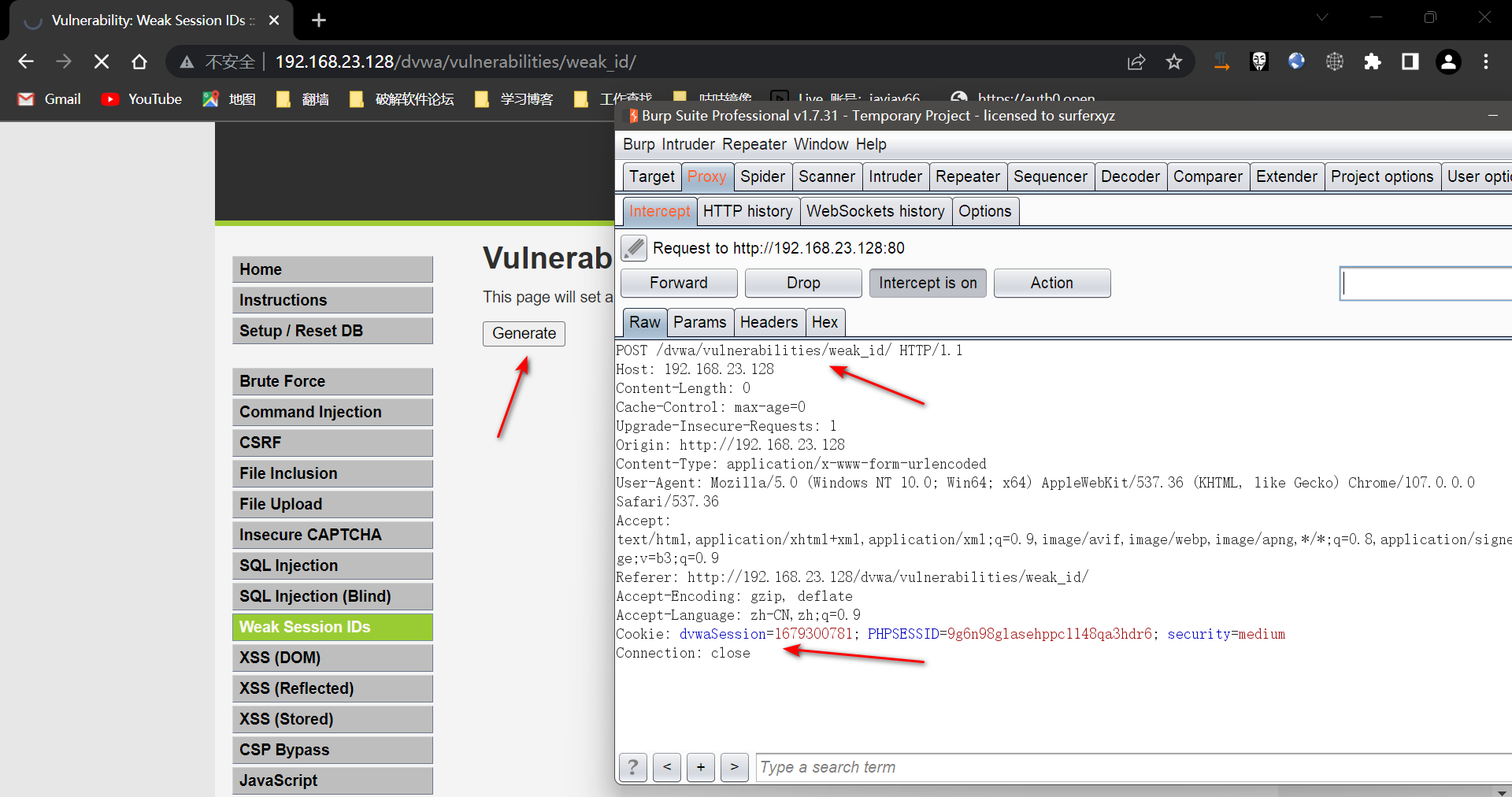Image resolution: width=1512 pixels, height=797 pixels.
Task: Click the help question mark button in search bar
Action: click(633, 767)
